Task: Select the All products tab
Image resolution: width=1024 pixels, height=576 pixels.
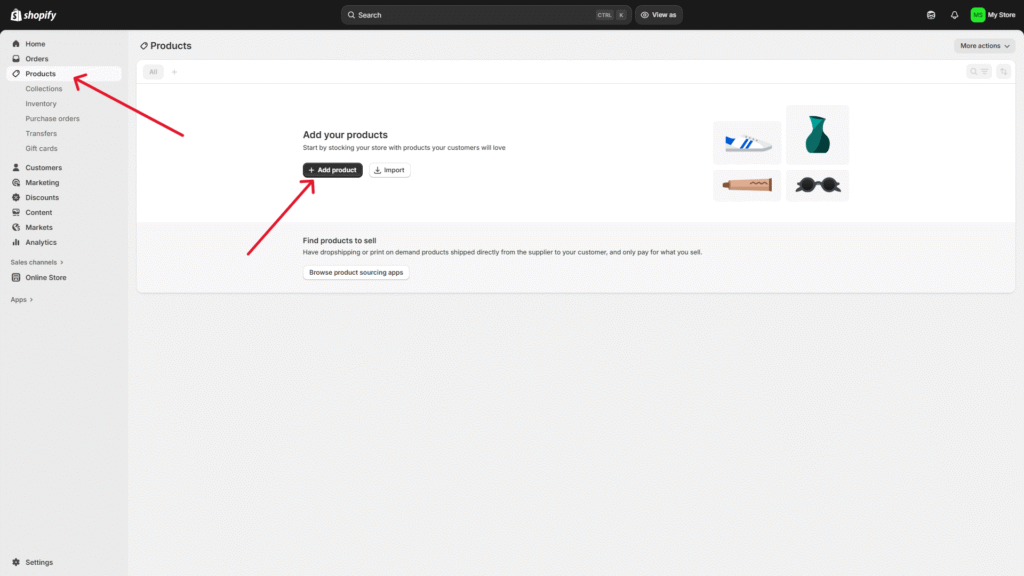Action: tap(153, 72)
